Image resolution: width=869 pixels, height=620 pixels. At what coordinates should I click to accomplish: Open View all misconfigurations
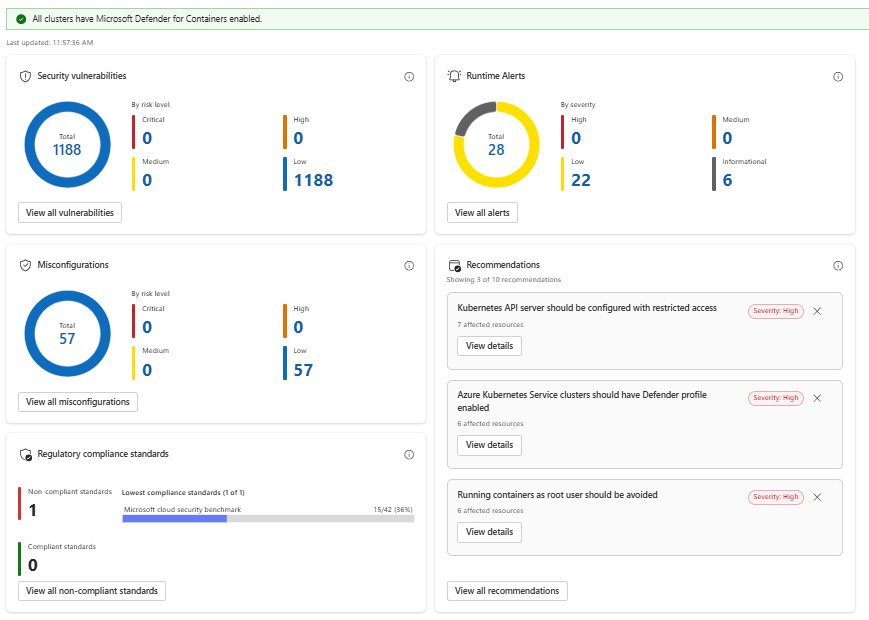pos(78,402)
